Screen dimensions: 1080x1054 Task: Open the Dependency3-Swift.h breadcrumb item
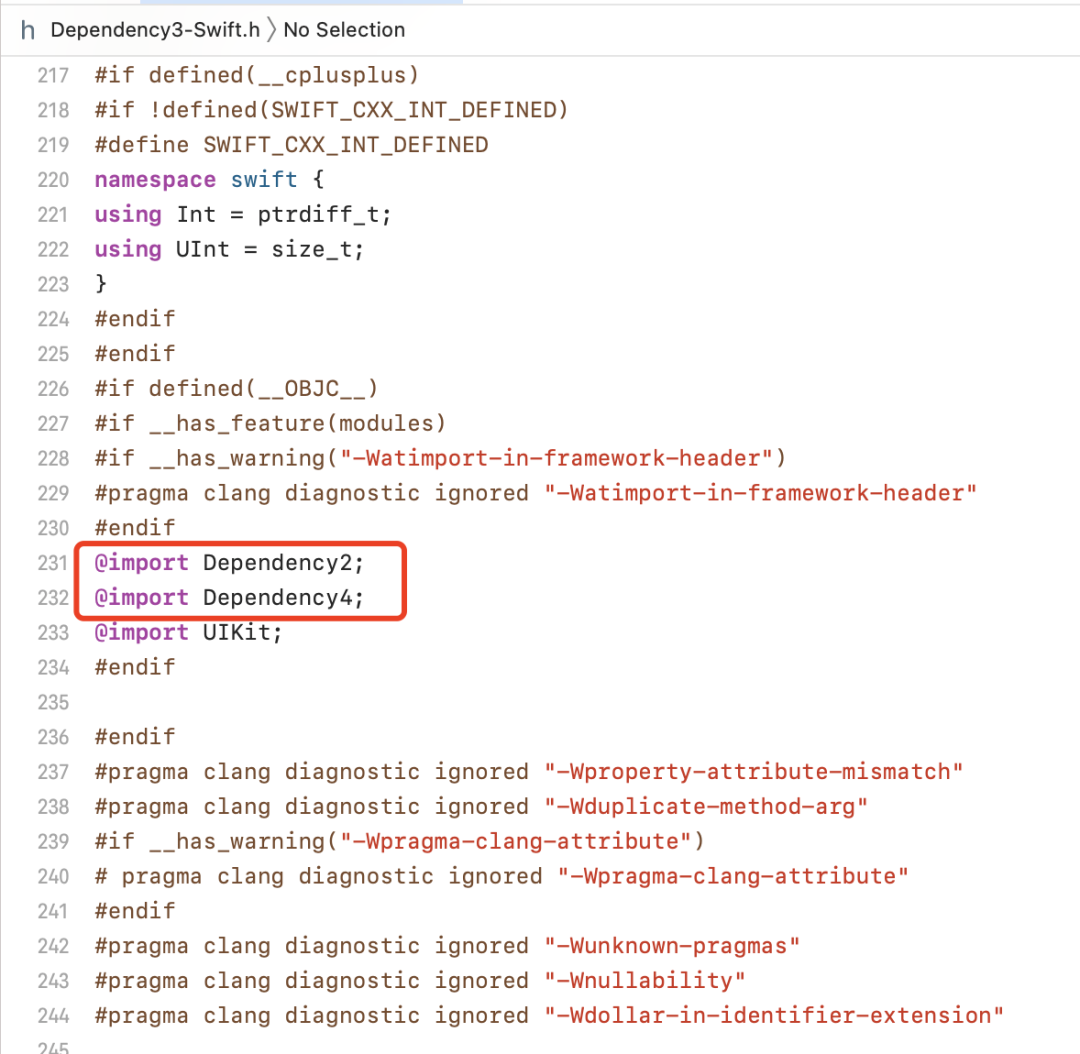155,30
